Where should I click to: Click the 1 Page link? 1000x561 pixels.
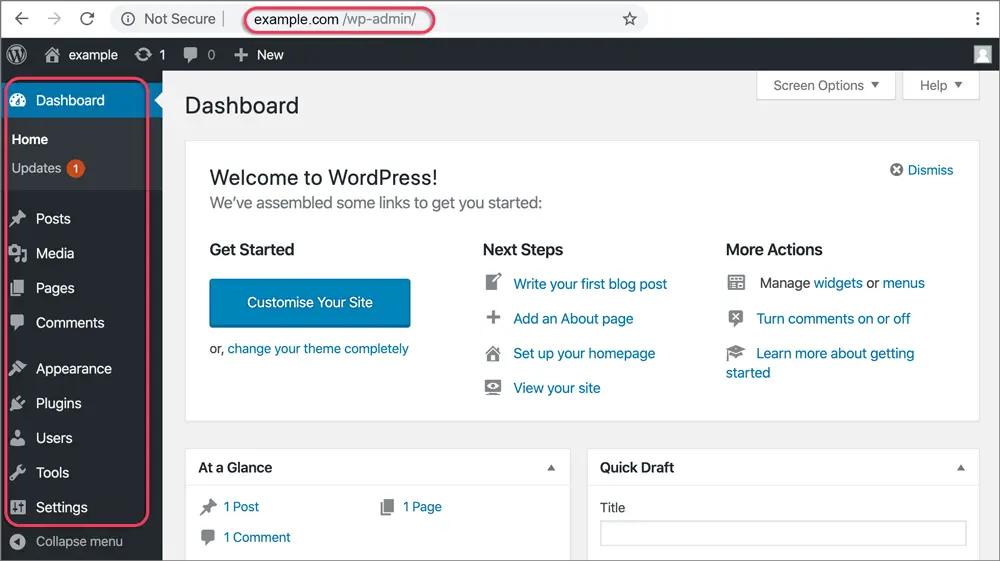click(422, 507)
